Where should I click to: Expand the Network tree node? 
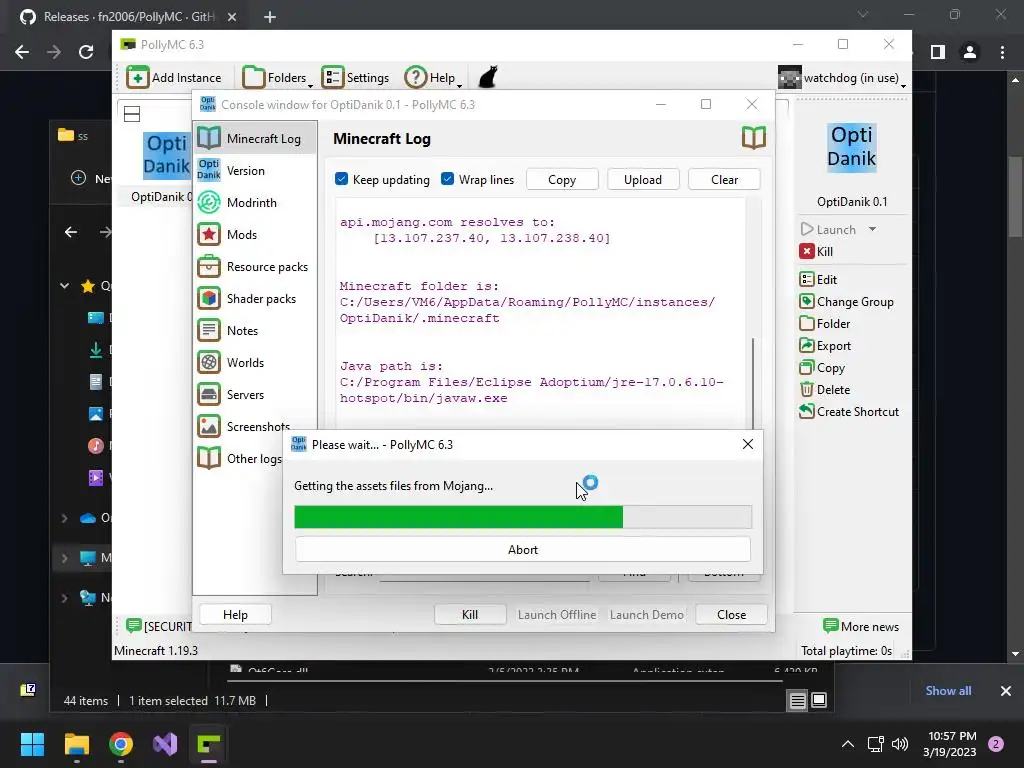pos(64,597)
